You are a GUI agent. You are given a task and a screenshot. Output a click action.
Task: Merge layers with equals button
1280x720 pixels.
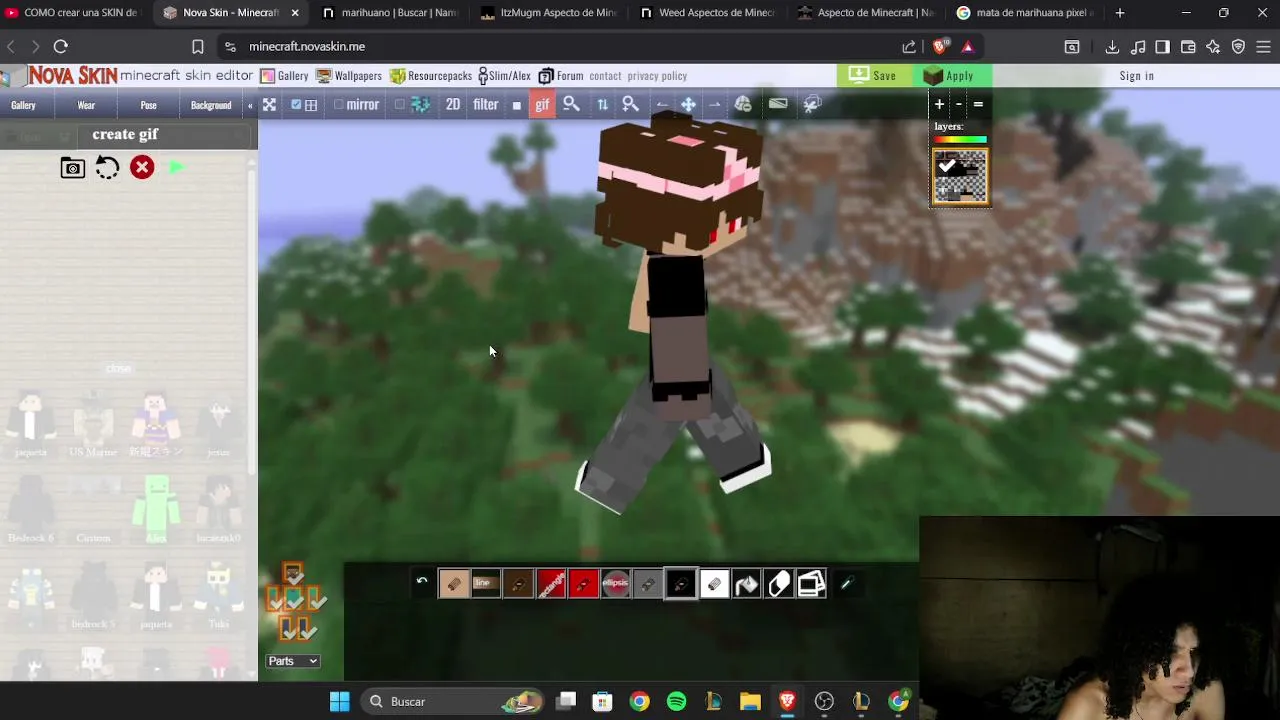pos(978,104)
